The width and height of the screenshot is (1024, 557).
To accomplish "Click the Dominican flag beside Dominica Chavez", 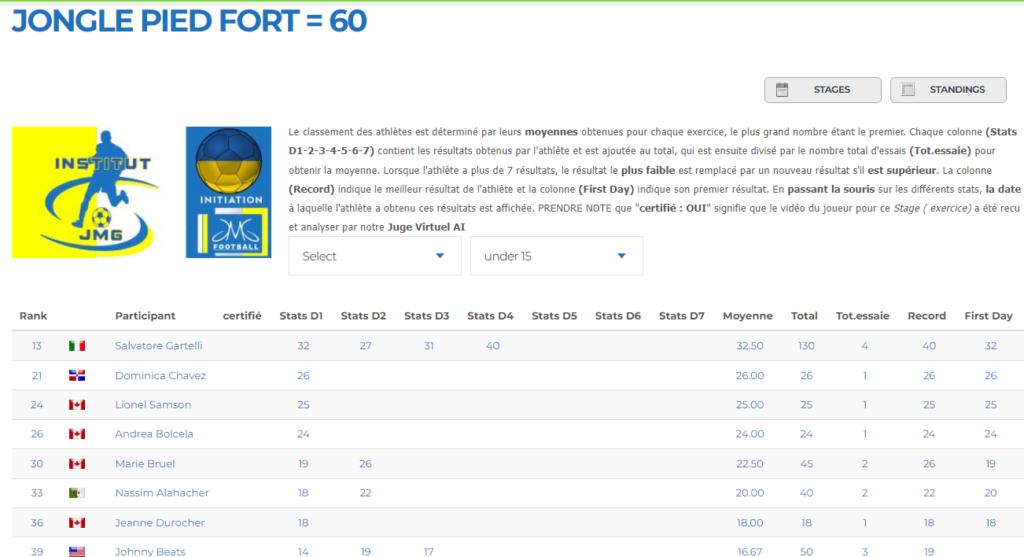I will (77, 376).
